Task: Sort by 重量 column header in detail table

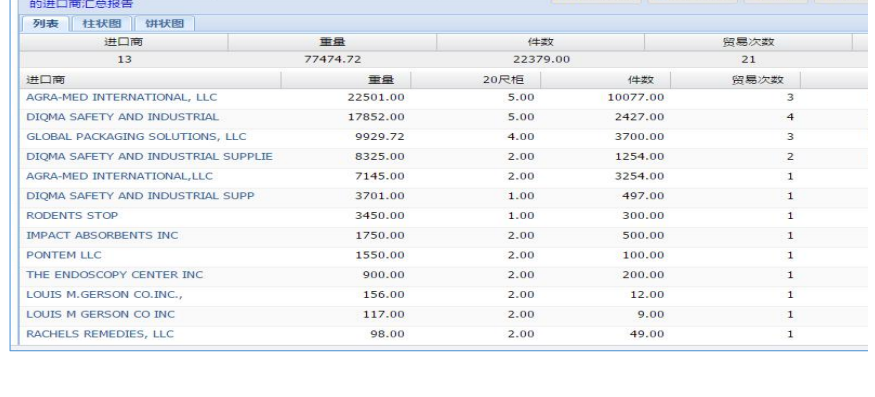Action: click(x=346, y=80)
